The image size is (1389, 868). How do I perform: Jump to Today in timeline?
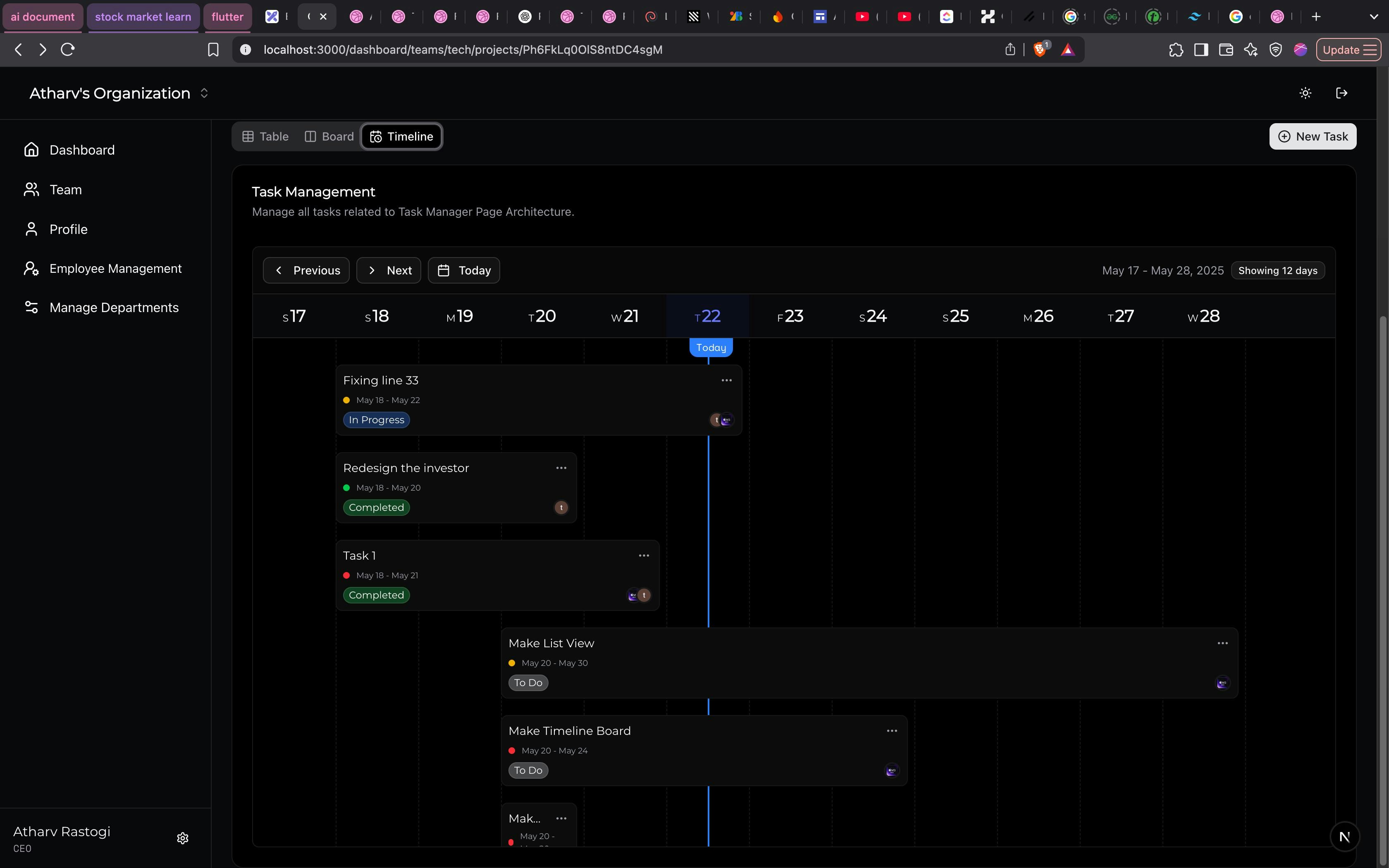[x=464, y=270]
